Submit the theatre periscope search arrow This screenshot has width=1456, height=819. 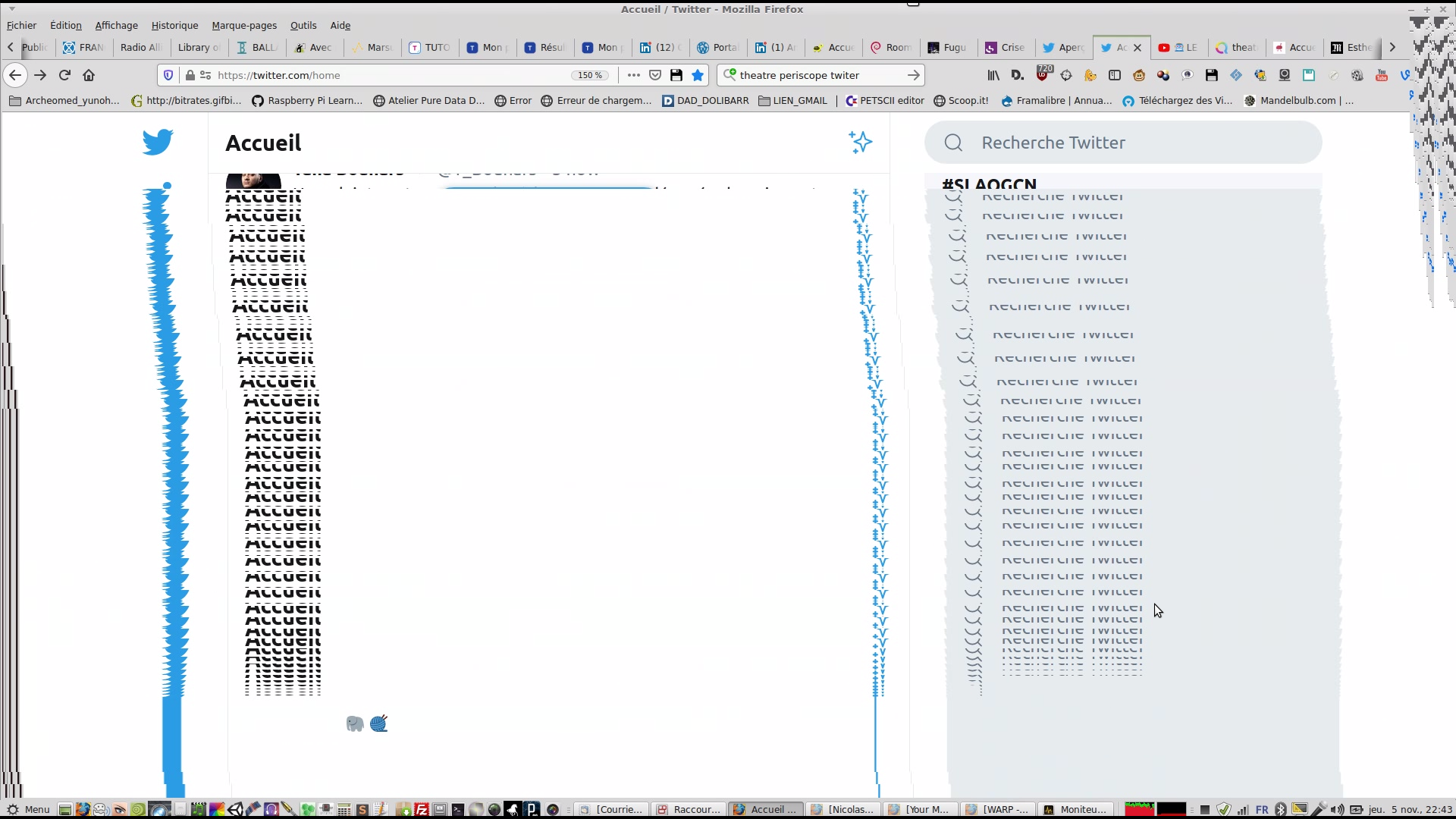(x=913, y=75)
